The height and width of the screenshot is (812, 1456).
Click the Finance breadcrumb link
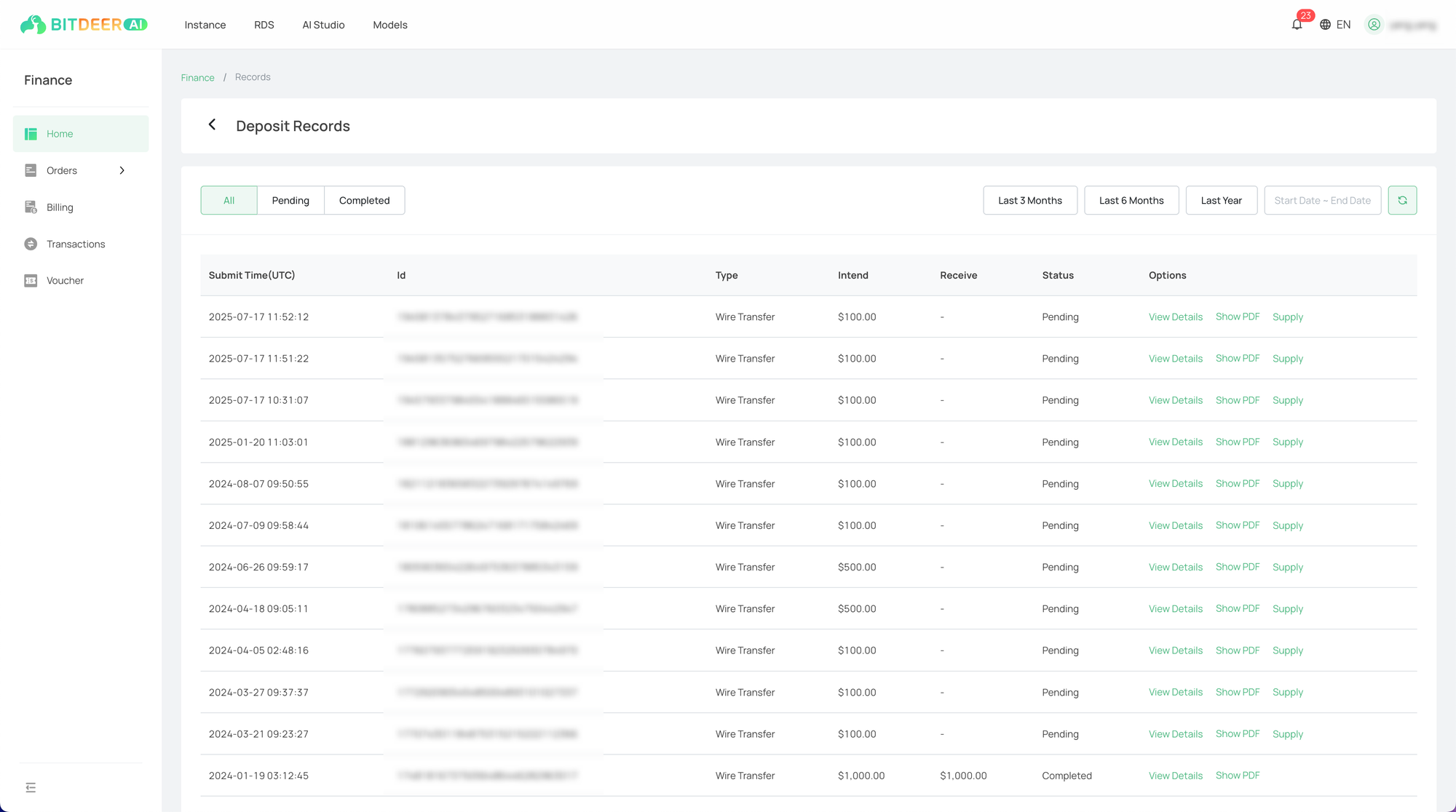(197, 77)
